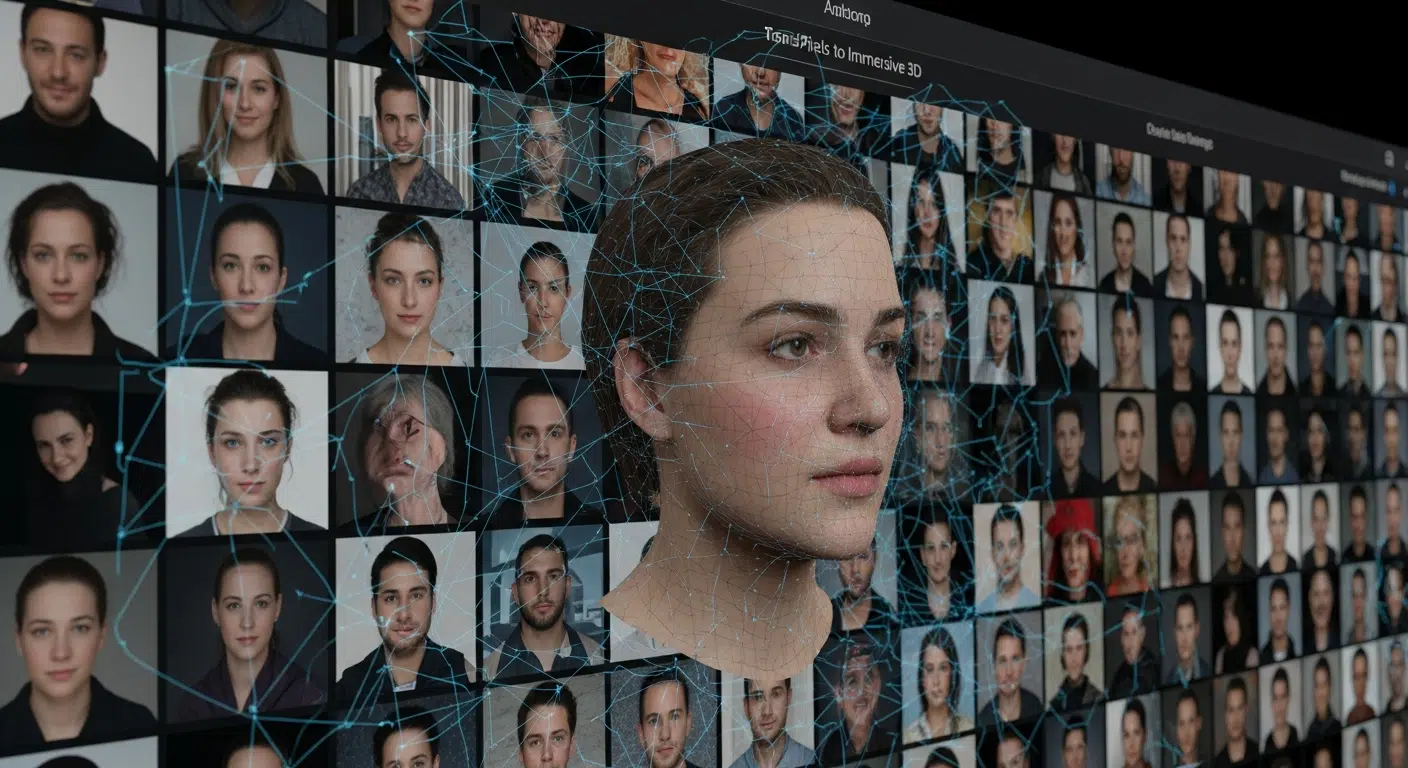Open woman portrait with light blue background
The height and width of the screenshot is (768, 1408).
(x=937, y=680)
